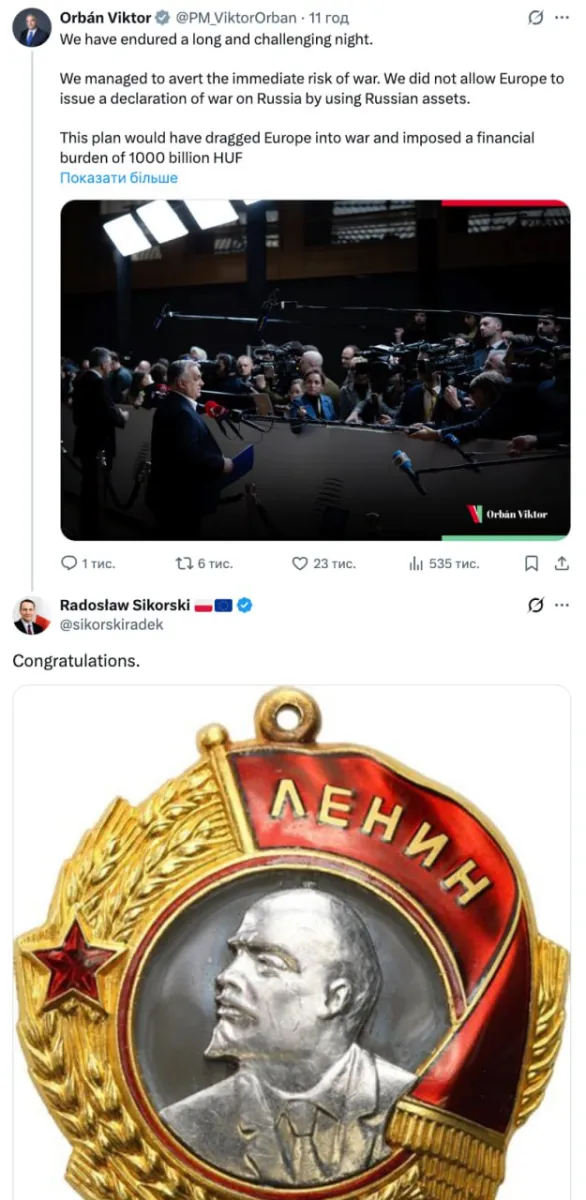Open the Lenin medal image
This screenshot has height=1200, width=586.
pos(291,942)
